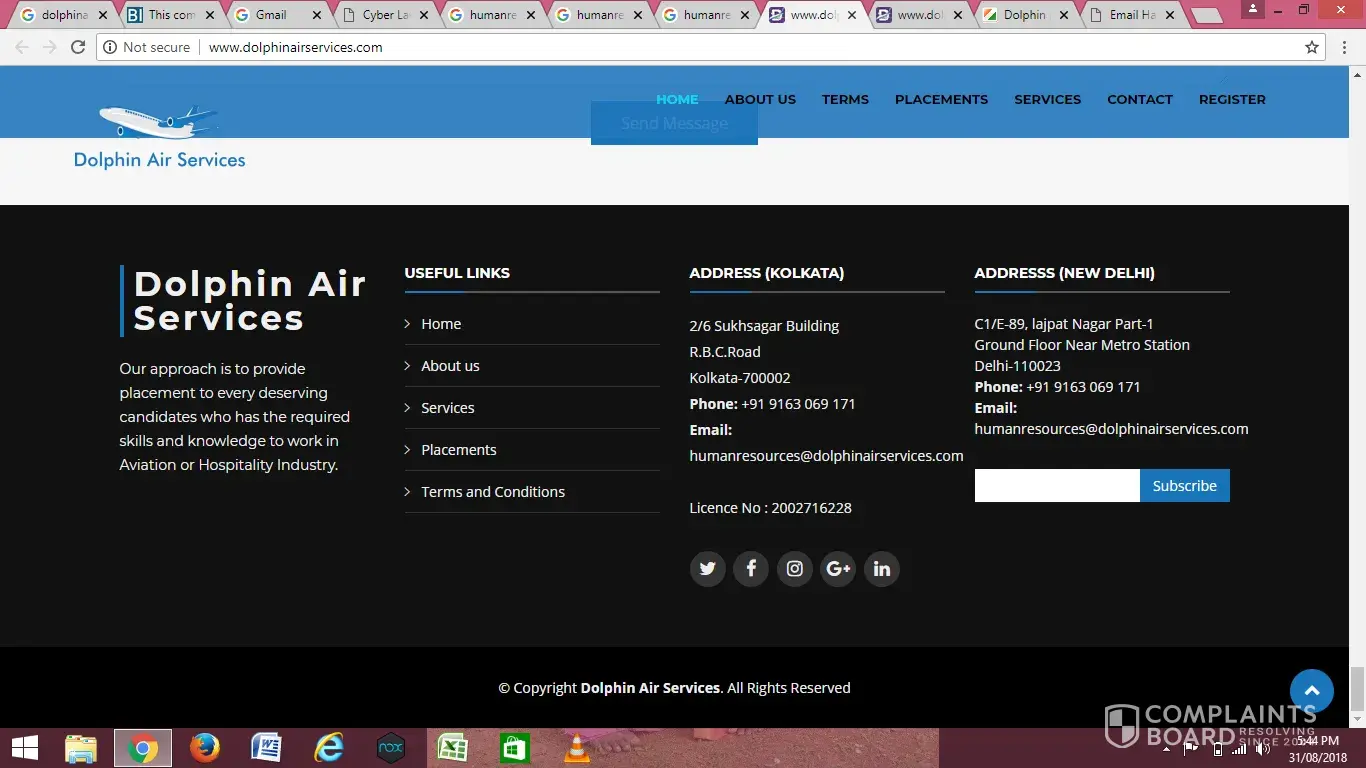
Task: Open Action Center flag icon in tray
Action: [x=1192, y=748]
